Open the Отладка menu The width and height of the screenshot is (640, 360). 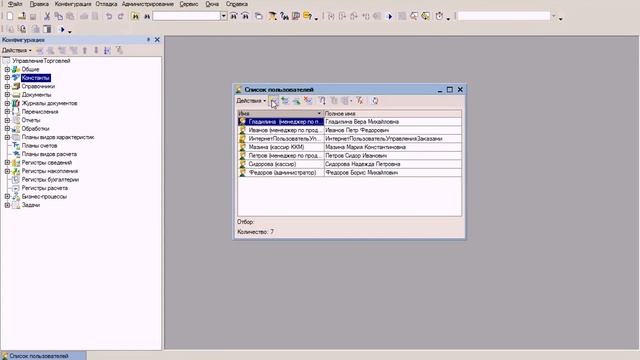pyautogui.click(x=106, y=4)
